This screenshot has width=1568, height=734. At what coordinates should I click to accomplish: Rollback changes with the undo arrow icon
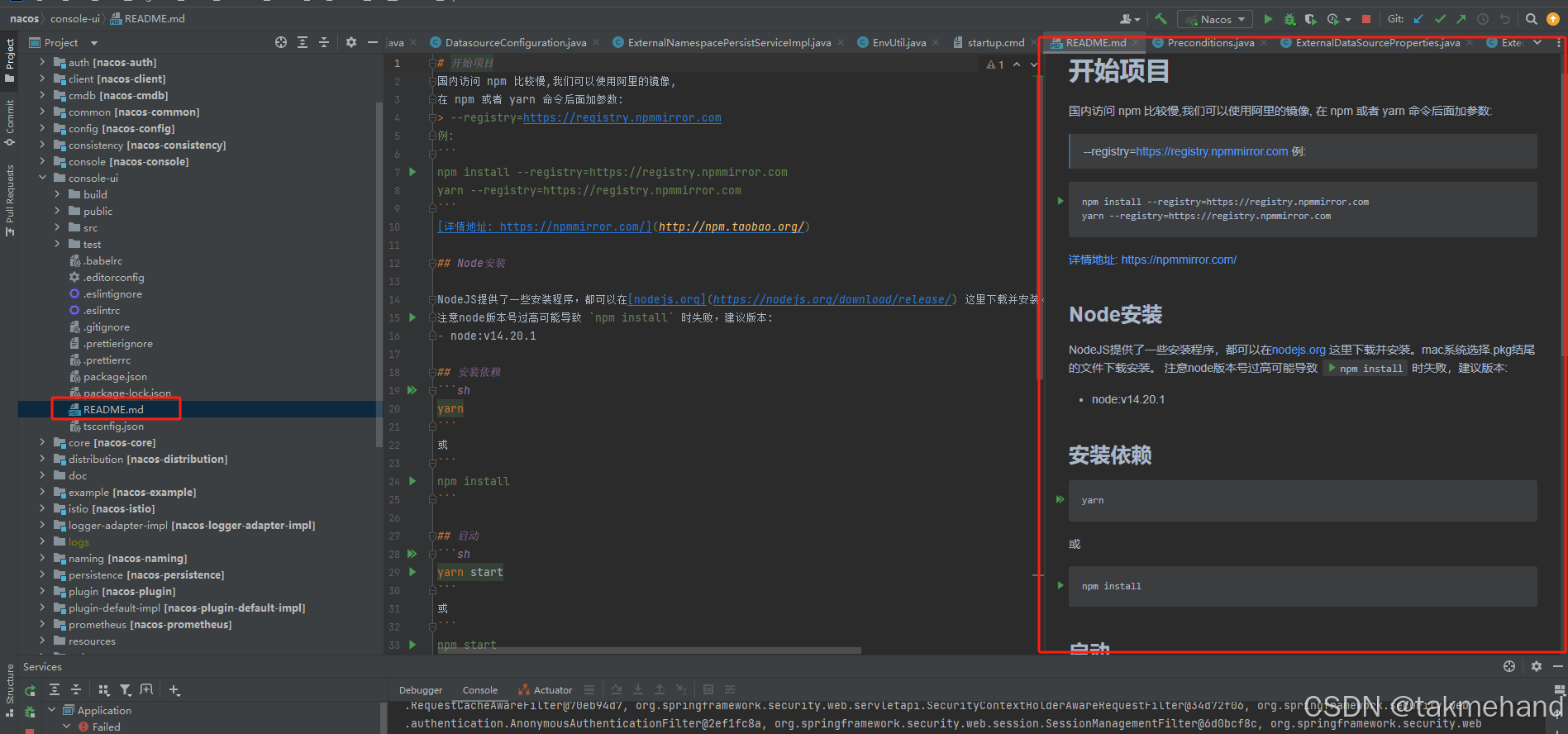point(1504,19)
